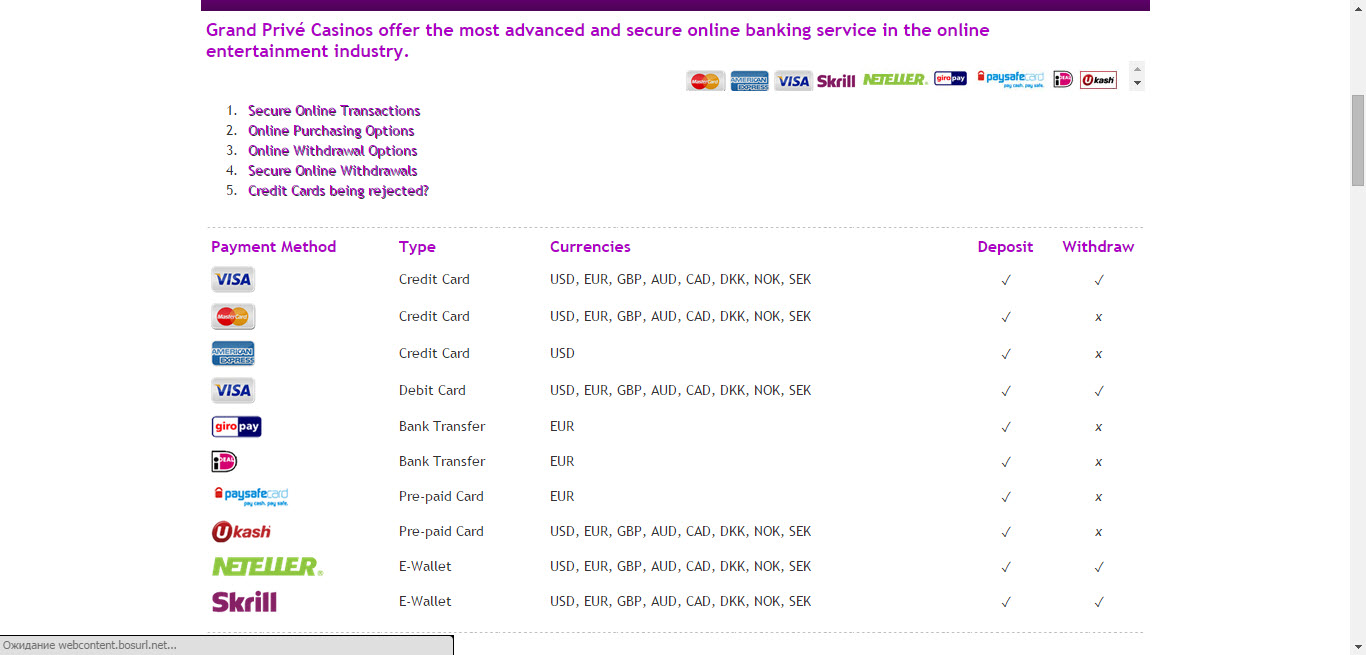Open Secure Online Transactions link
1366x655 pixels.
[334, 111]
